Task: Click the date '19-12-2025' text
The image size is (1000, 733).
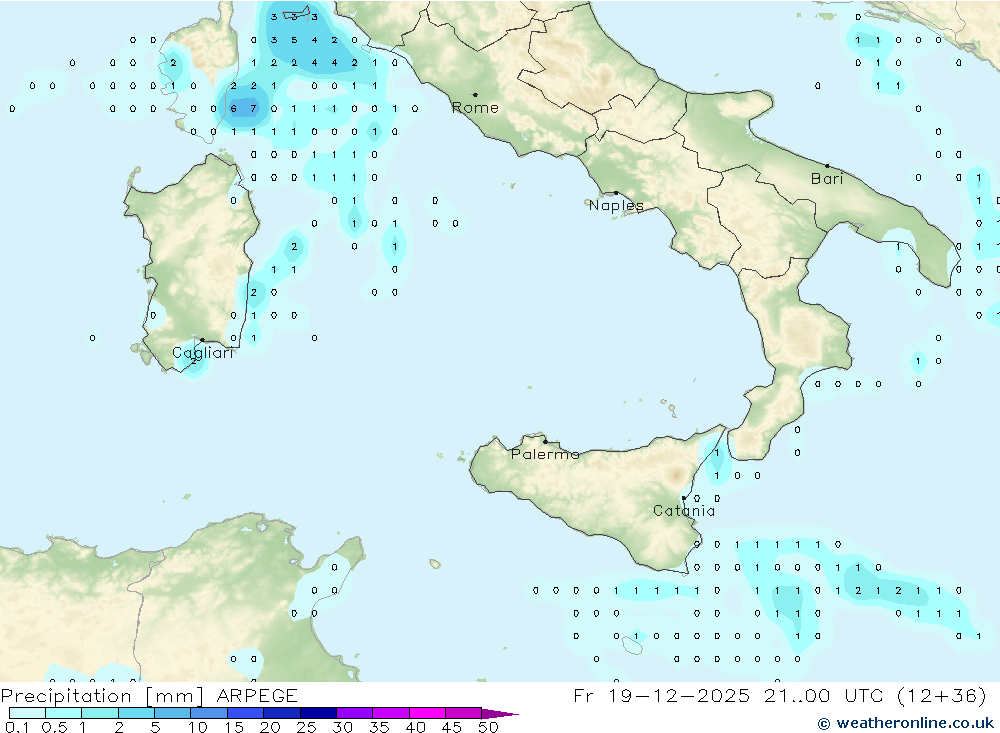Action: point(679,696)
